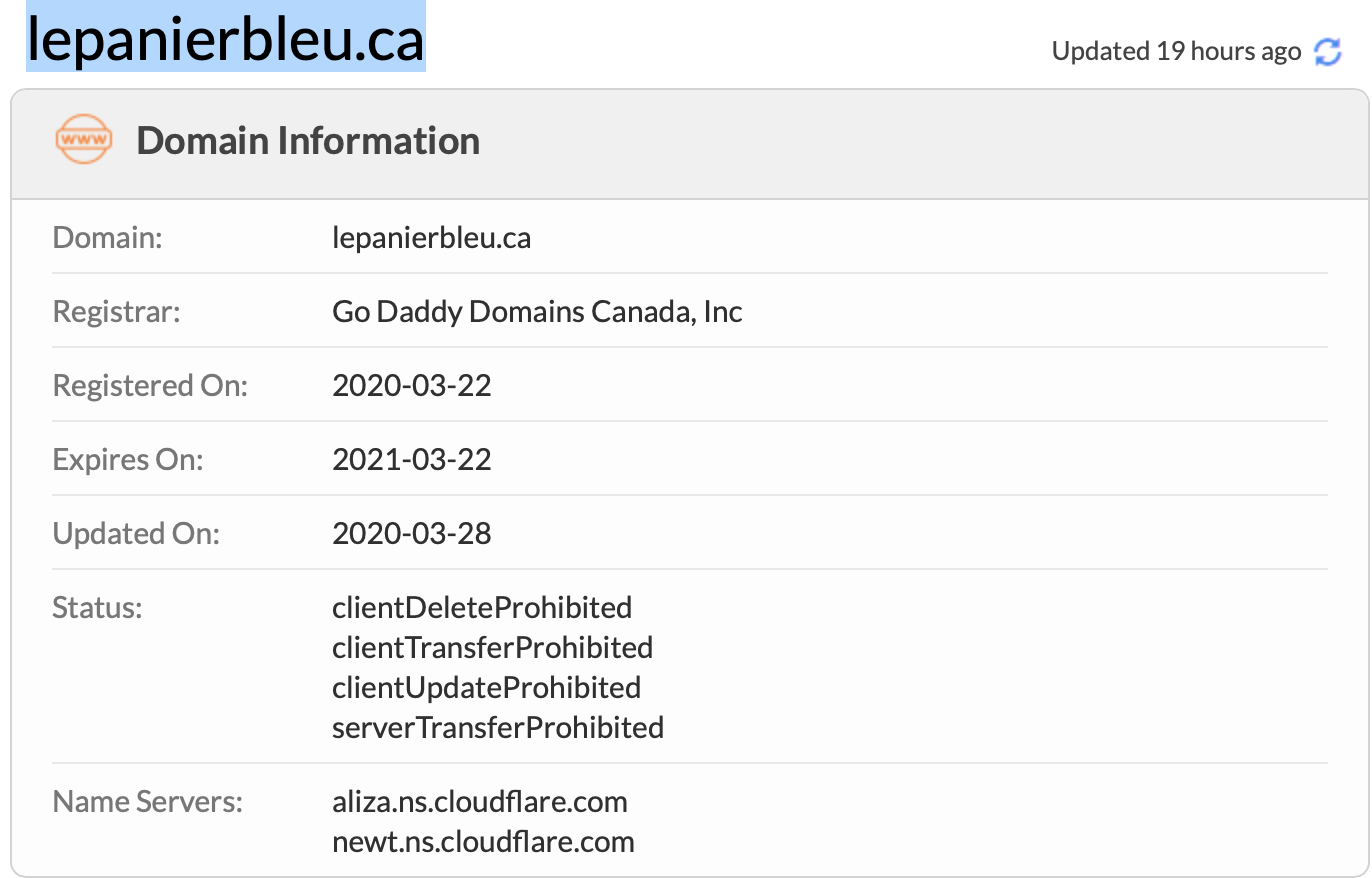Screen dimensions: 1372x878
Task: Click Go Daddy Domains Canada, Inc registrar
Action: [x=537, y=312]
